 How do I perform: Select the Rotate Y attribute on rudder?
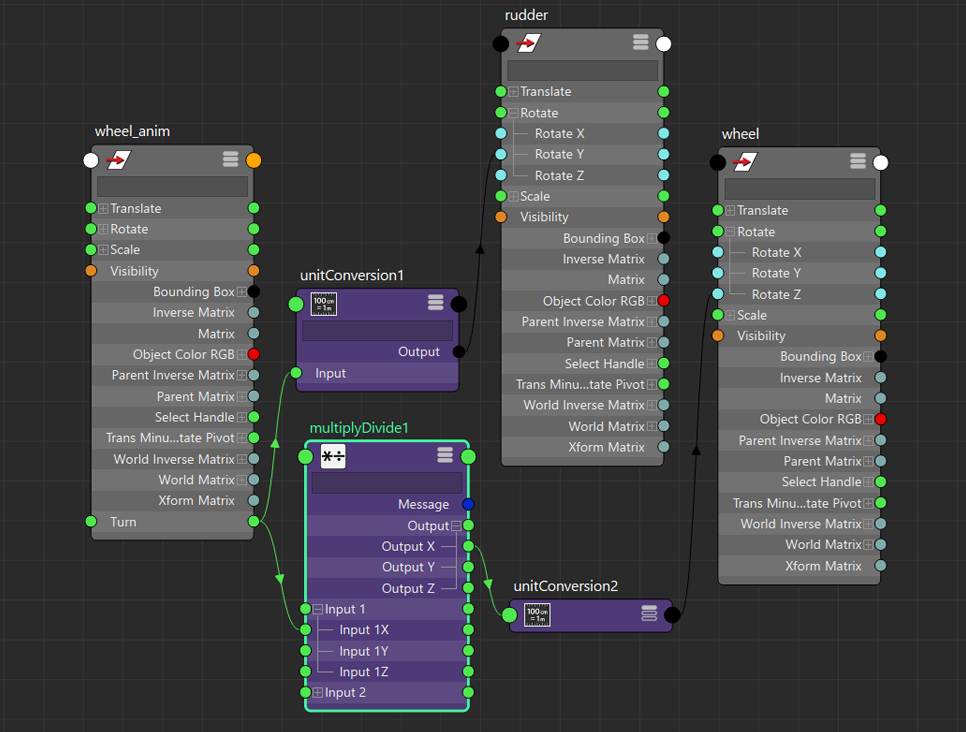pos(559,154)
